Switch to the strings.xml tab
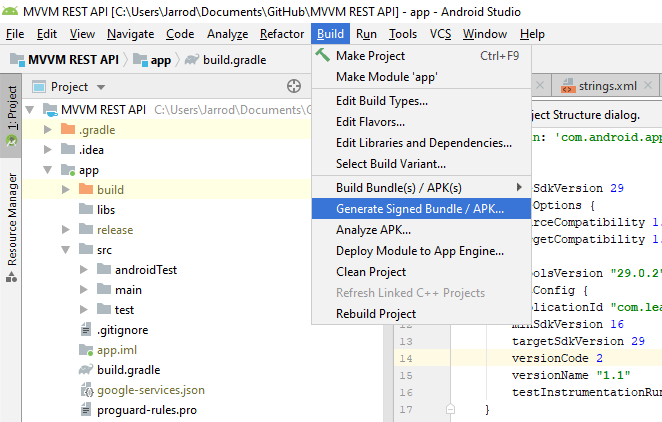The image size is (662, 422). 607,86
